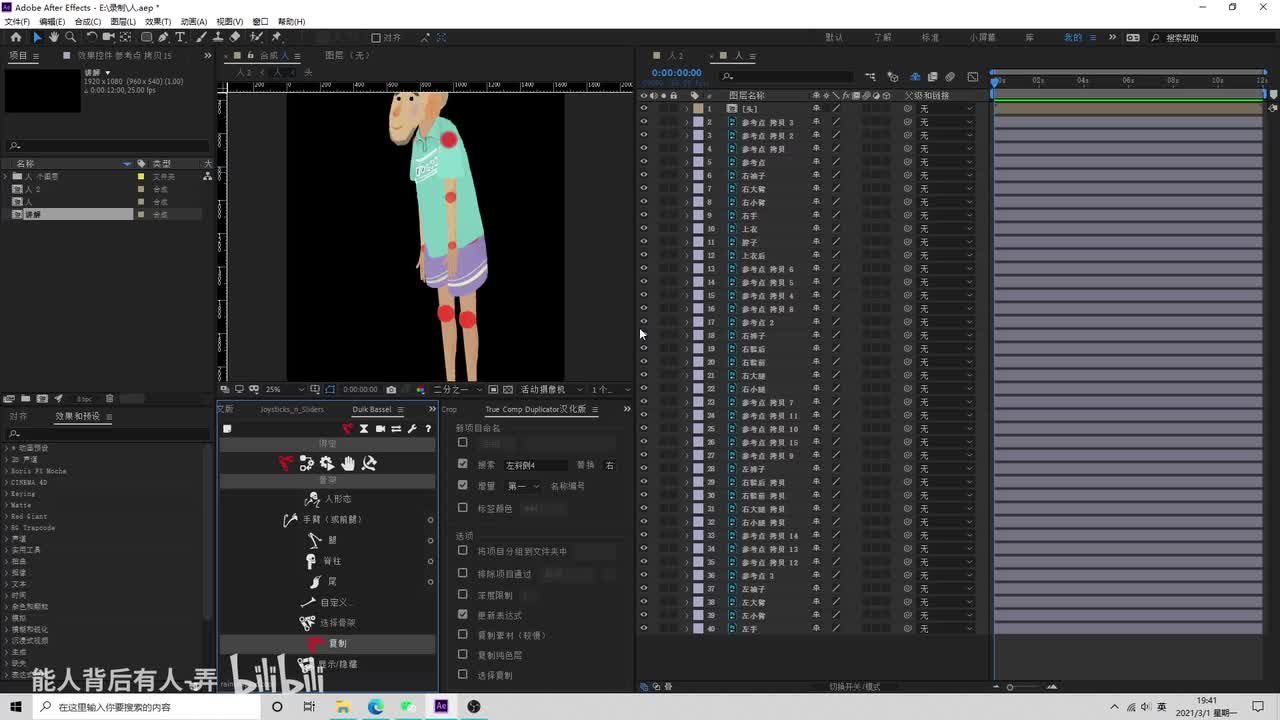Select the Zoom magnifier tool

70,37
